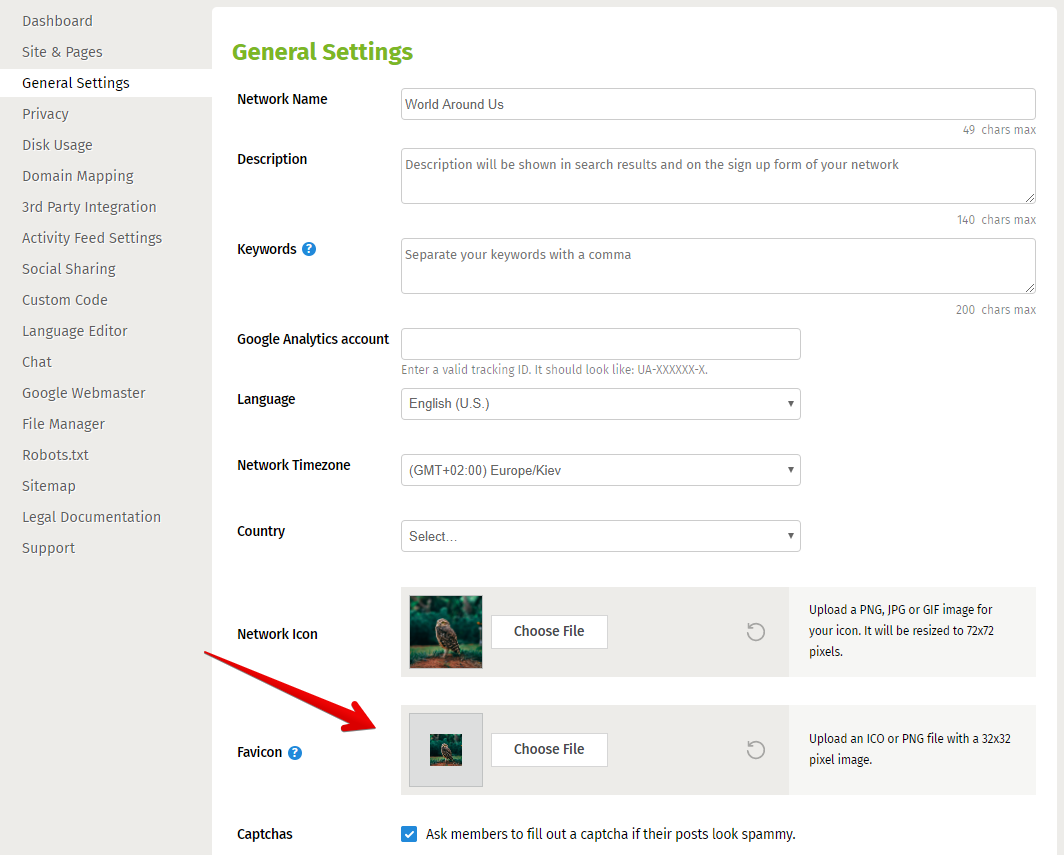Choose File for the Network Icon
Image resolution: width=1064 pixels, height=855 pixels.
point(549,632)
